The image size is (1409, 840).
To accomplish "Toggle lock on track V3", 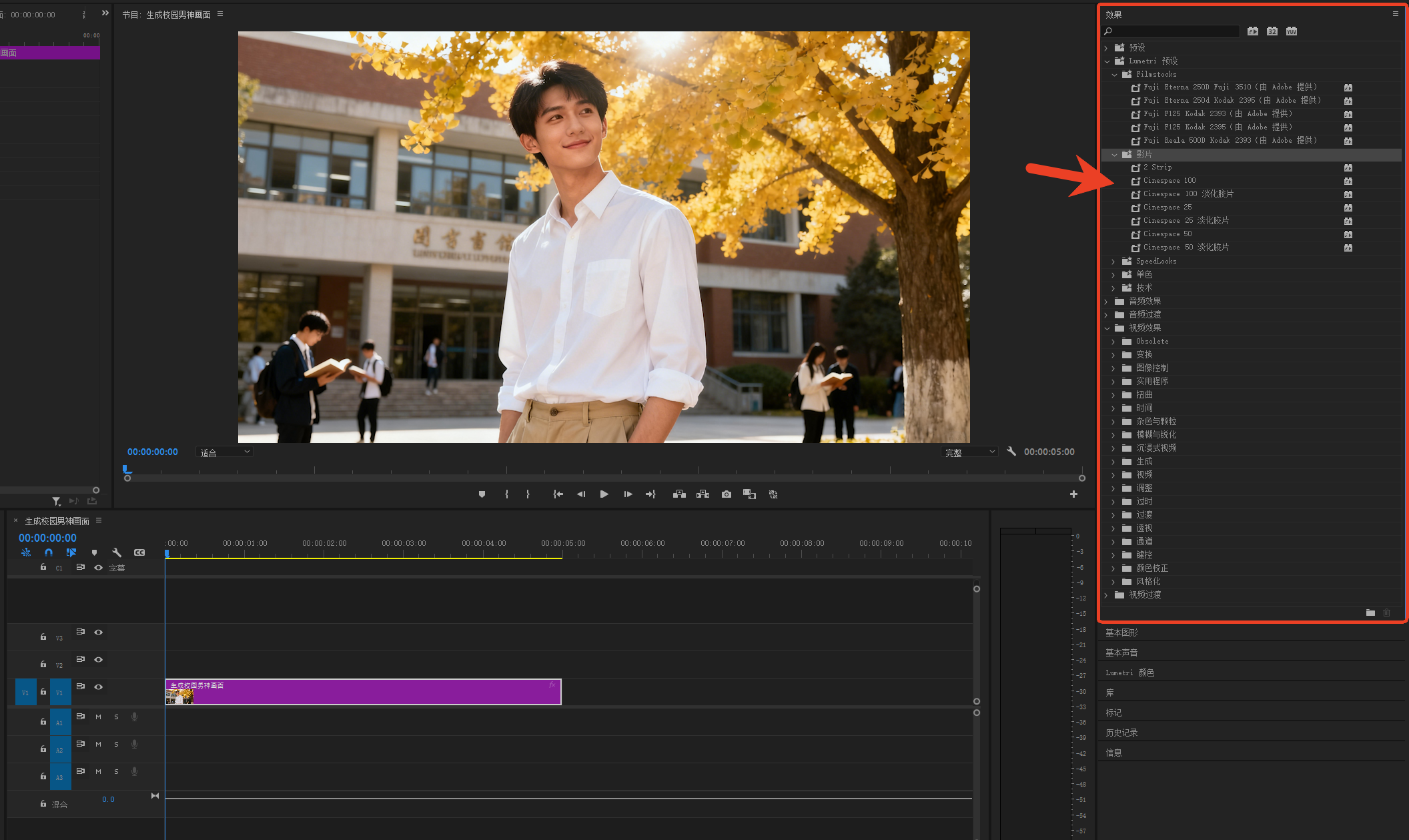I will (43, 637).
